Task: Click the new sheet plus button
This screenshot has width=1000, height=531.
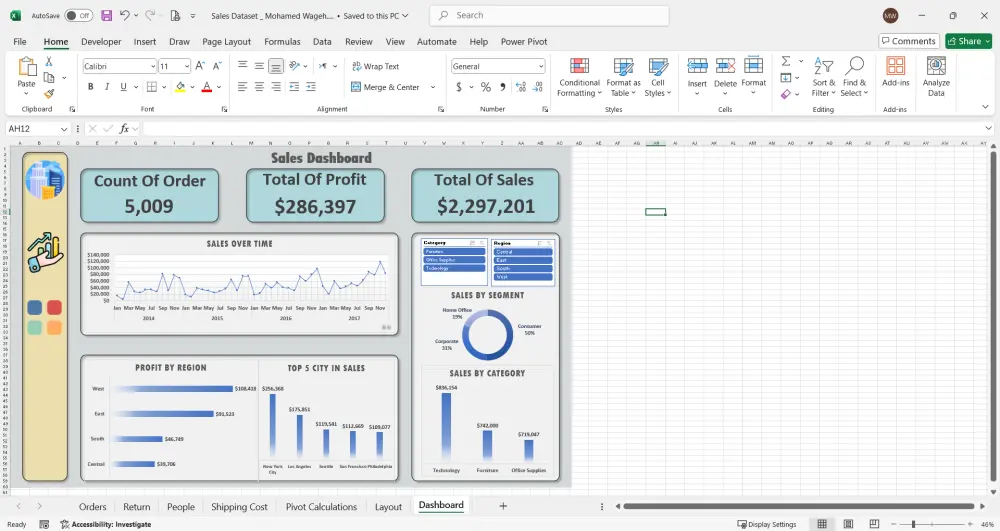Action: click(x=503, y=506)
